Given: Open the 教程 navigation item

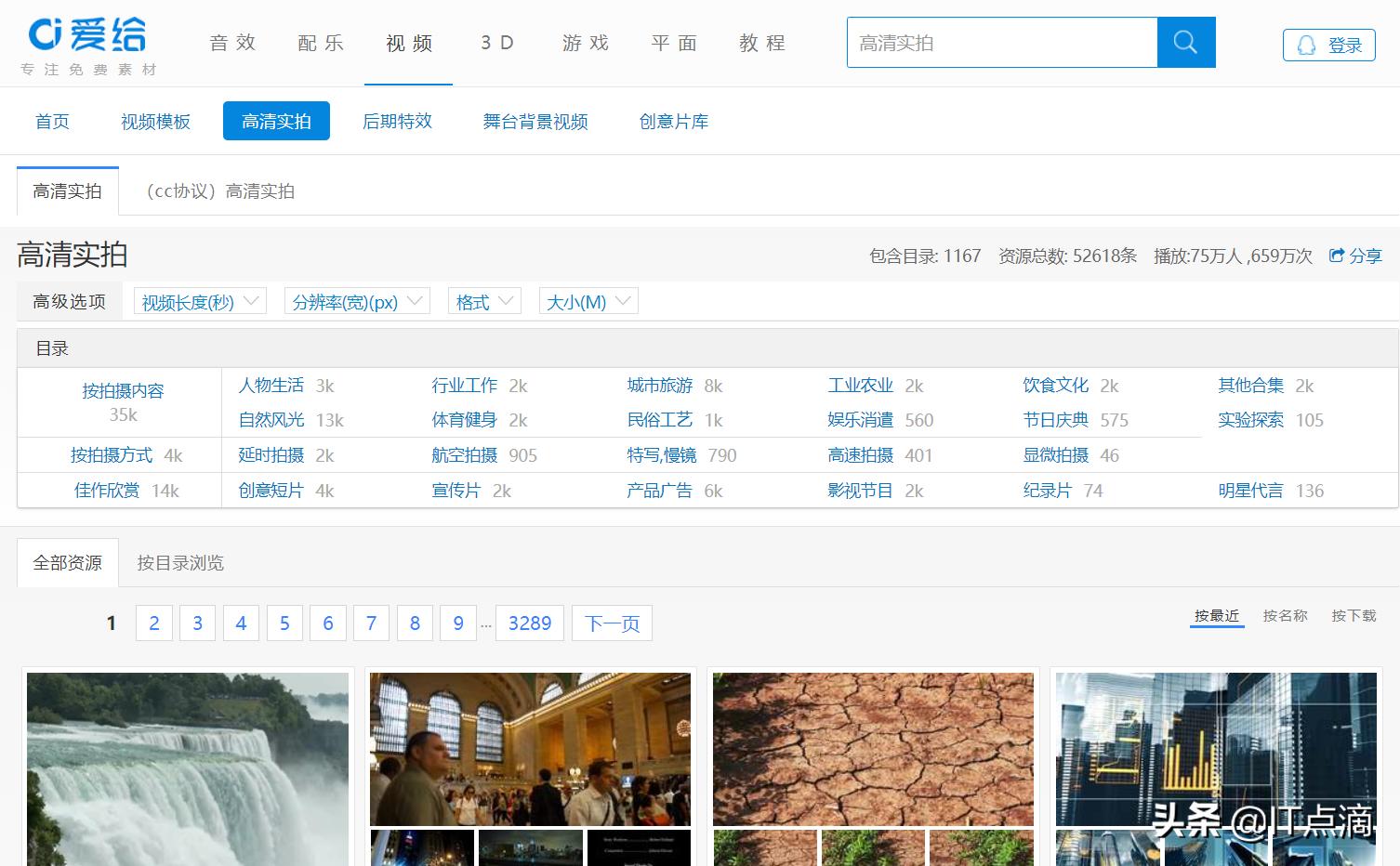Looking at the screenshot, I should [x=760, y=43].
